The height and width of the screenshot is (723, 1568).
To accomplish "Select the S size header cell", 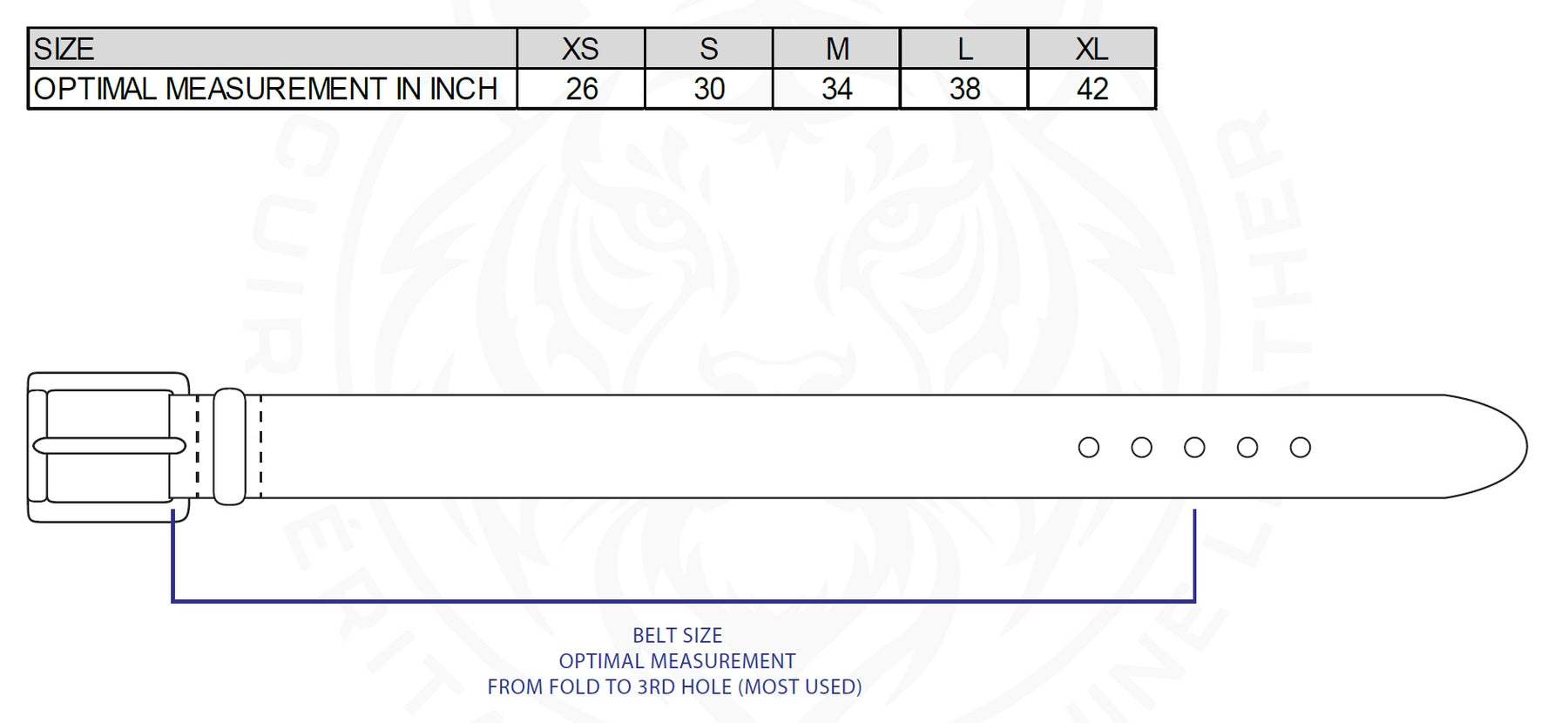I will pyautogui.click(x=709, y=49).
